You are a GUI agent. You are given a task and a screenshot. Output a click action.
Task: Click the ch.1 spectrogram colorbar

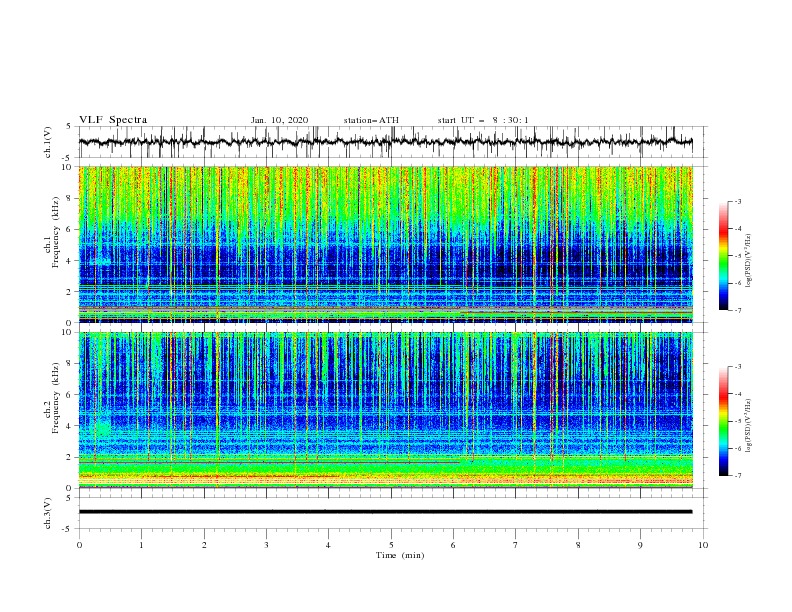coord(723,256)
